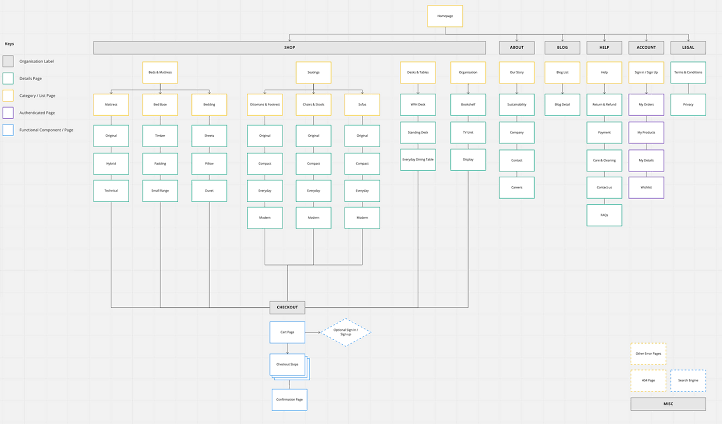The height and width of the screenshot is (424, 722).
Task: Select the Pillow details page box
Action: point(209,164)
